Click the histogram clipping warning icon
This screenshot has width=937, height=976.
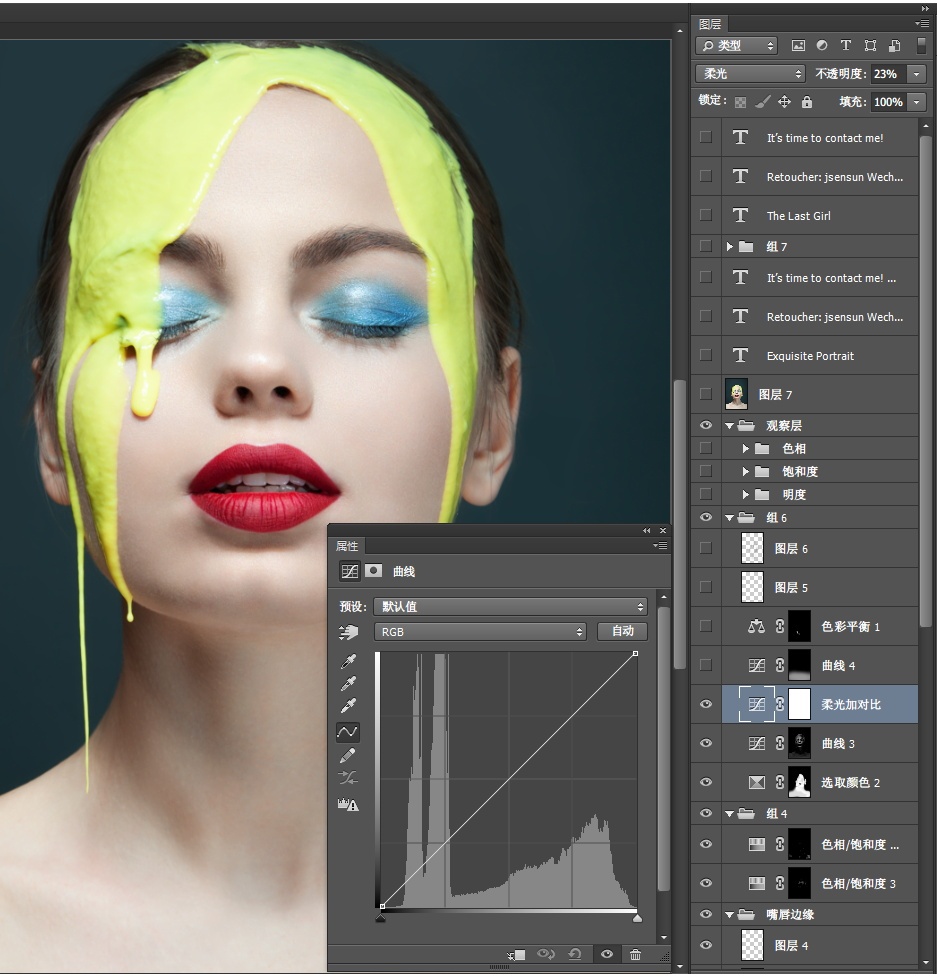tap(348, 805)
